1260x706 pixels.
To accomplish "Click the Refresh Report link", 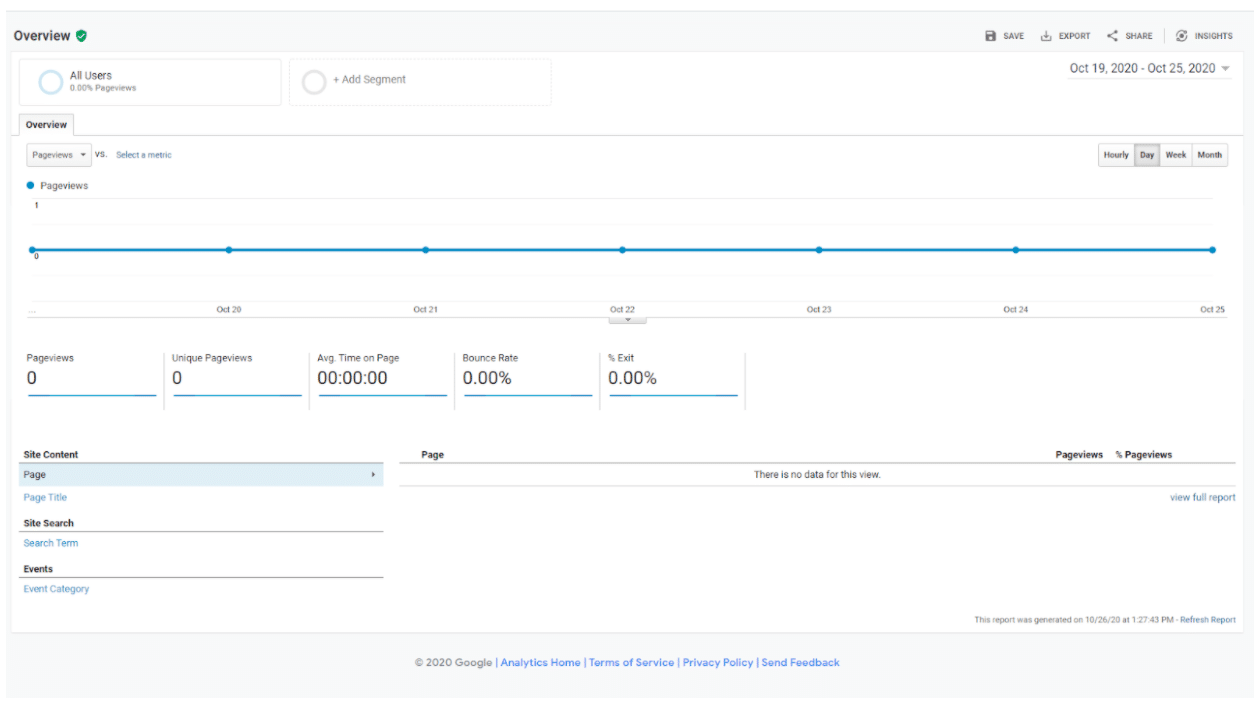I will point(1207,620).
